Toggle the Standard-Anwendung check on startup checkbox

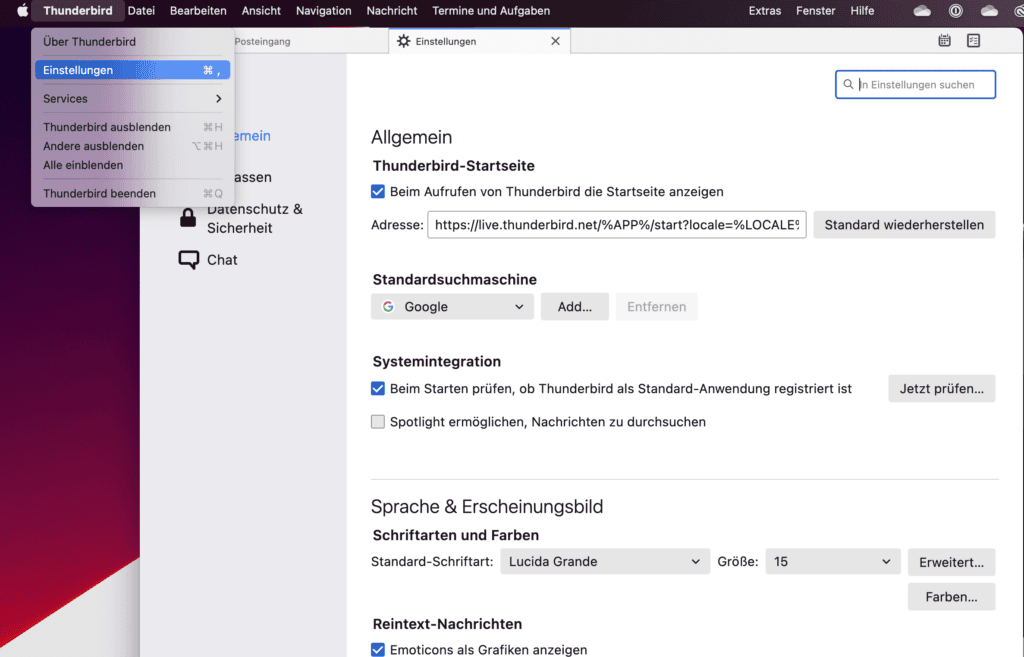click(378, 388)
